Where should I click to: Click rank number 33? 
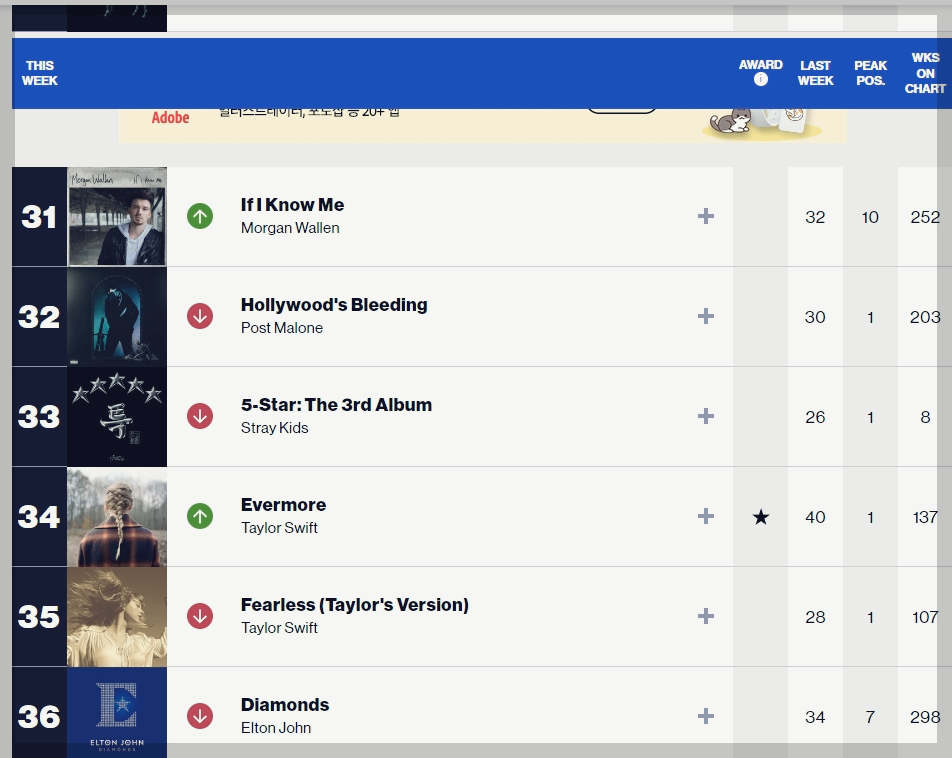point(39,417)
